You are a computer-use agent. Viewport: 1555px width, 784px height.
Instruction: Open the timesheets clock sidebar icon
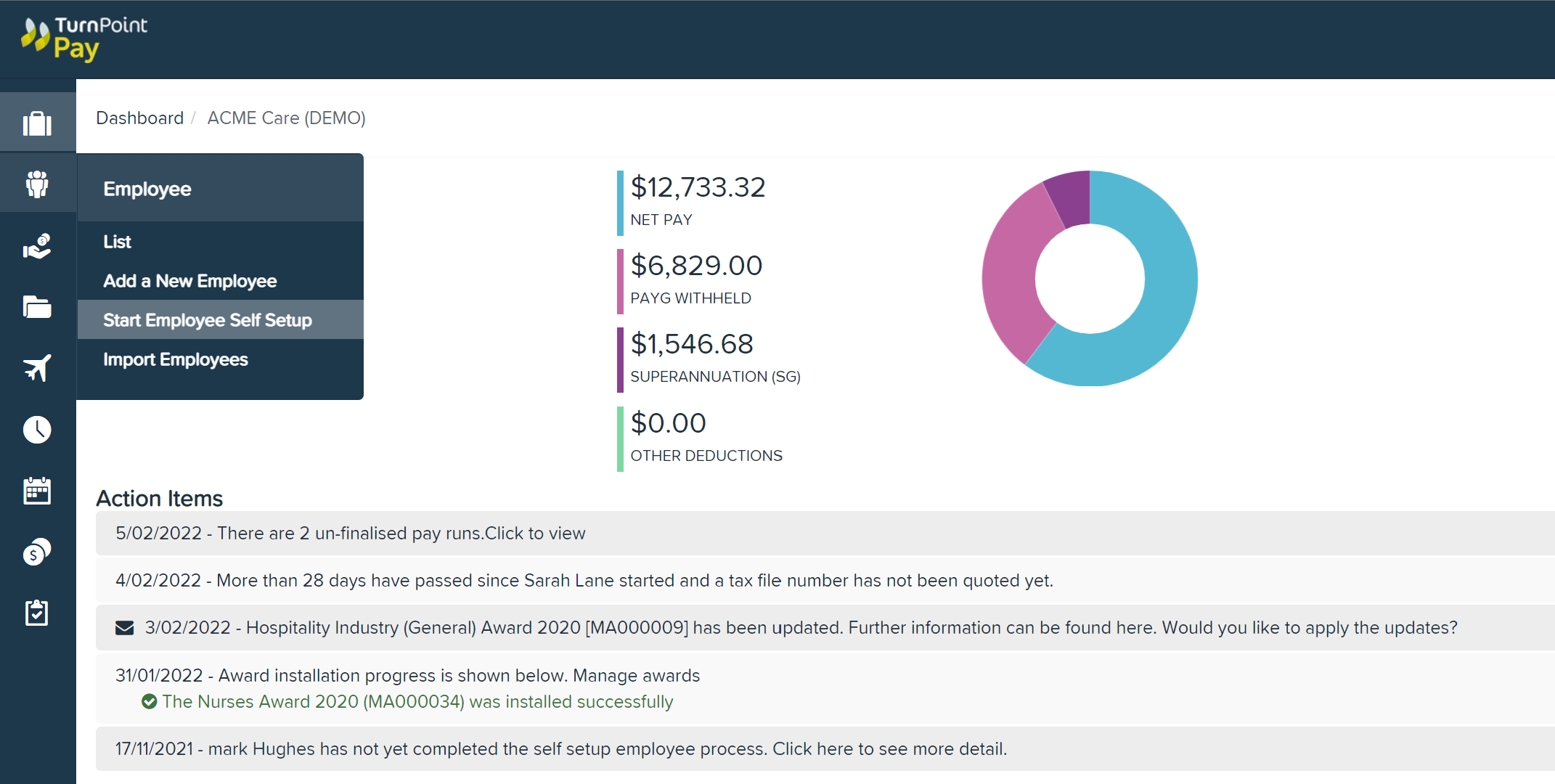[37, 430]
